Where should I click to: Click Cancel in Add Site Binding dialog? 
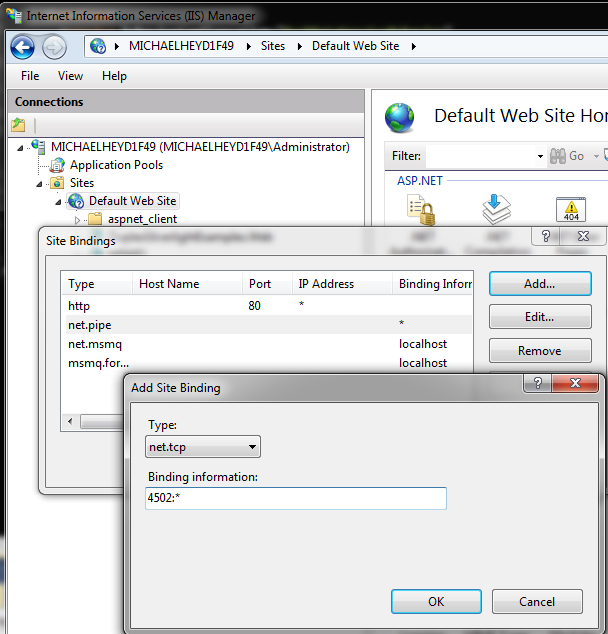tap(537, 602)
